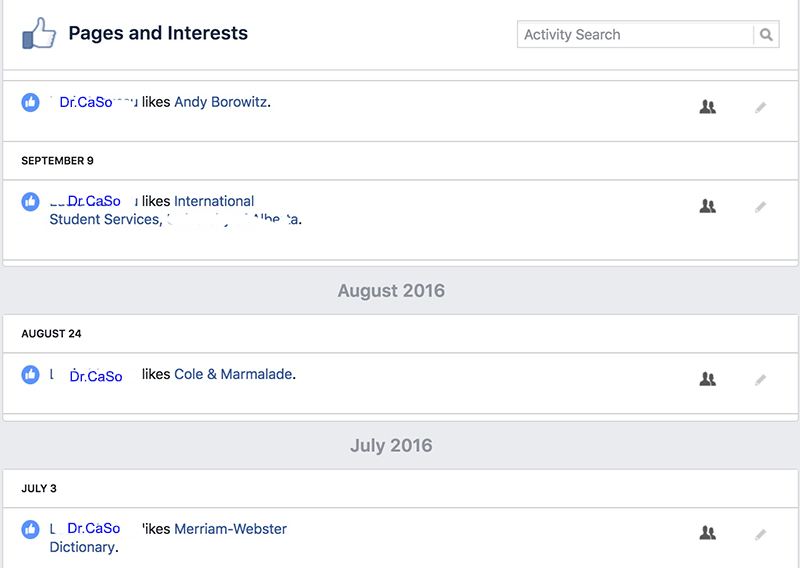Open the Andy Borowitz page link
The height and width of the screenshot is (568, 800).
222,102
